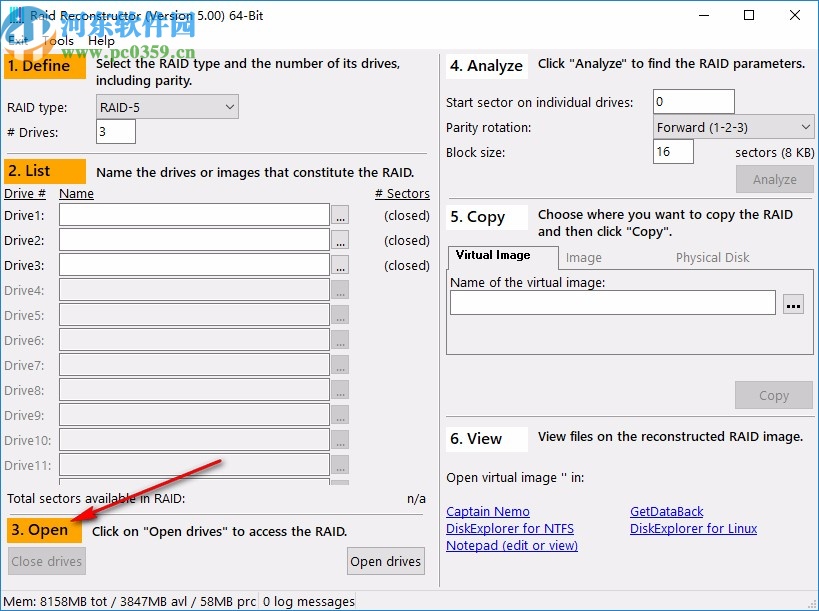Click the 1. Define step label
Screen dimensions: 819x611
[x=45, y=66]
